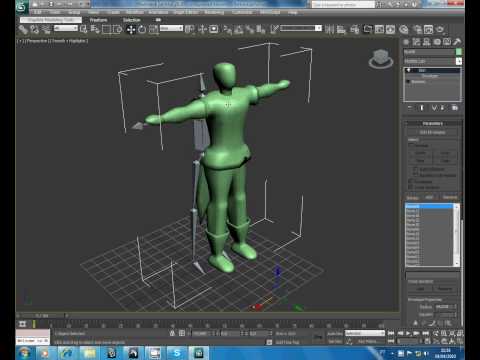Open the reference coordinate system dropdown
Screen dimensions: 480x360
tap(171, 28)
